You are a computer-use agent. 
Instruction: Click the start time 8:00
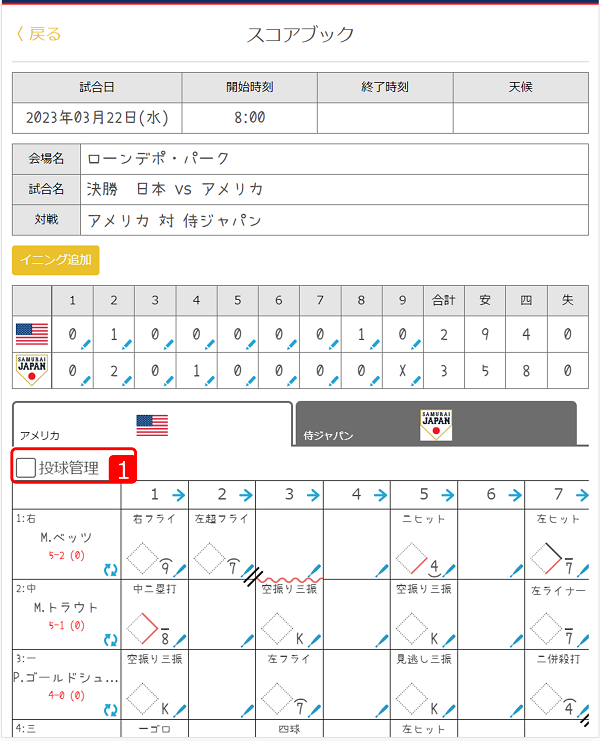click(249, 118)
